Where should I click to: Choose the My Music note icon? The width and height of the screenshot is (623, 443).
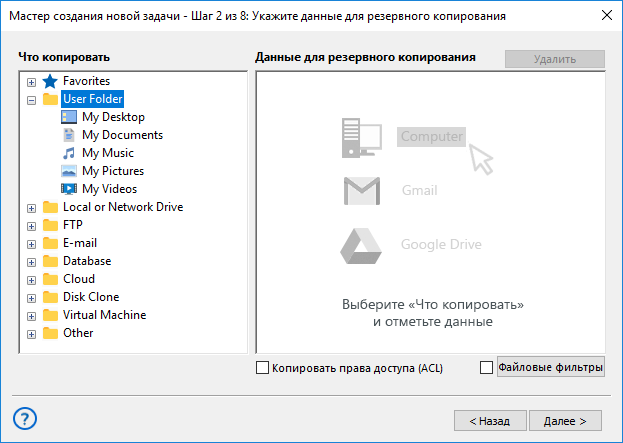pyautogui.click(x=69, y=153)
